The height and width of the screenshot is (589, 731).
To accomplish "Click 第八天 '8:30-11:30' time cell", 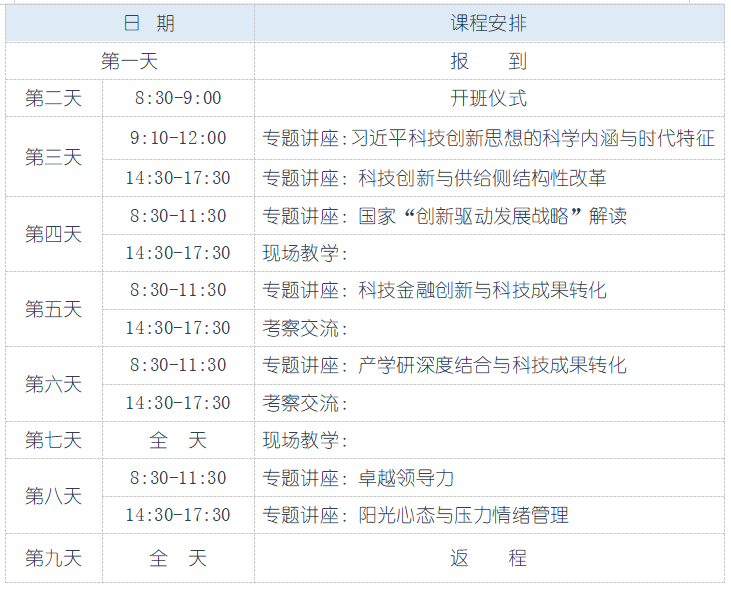I will pos(179,478).
